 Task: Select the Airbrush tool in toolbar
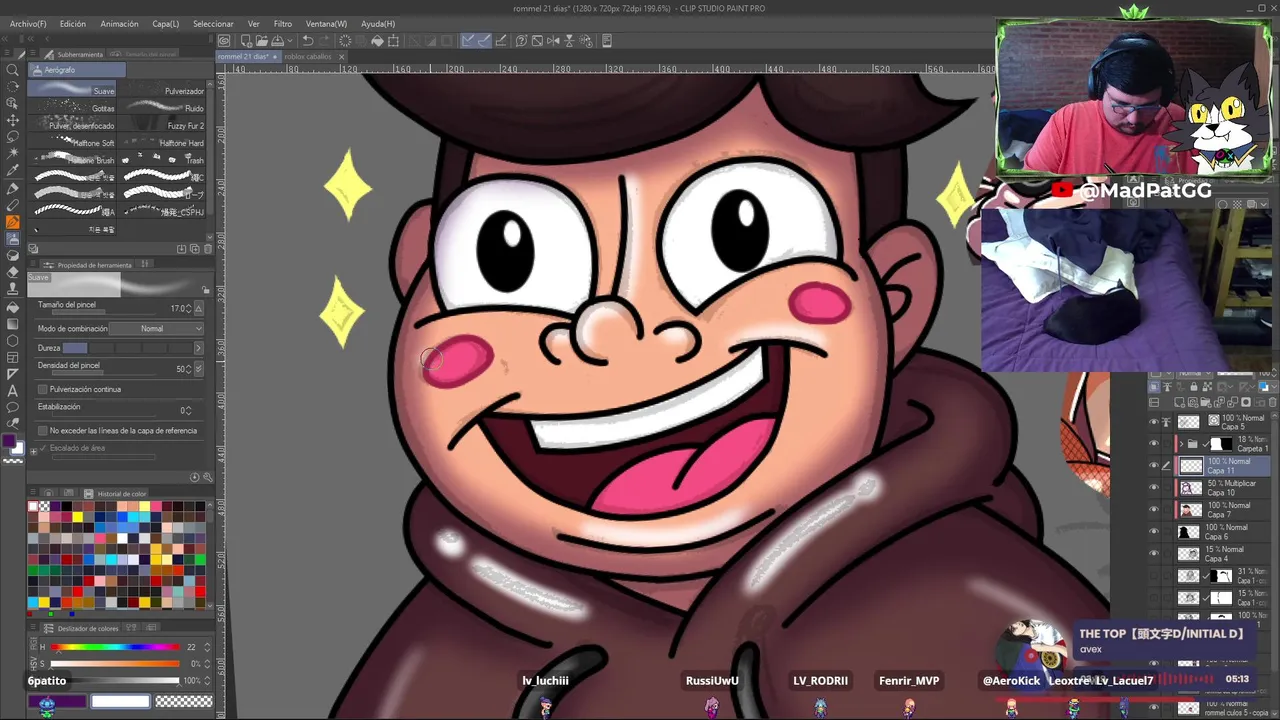(13, 239)
